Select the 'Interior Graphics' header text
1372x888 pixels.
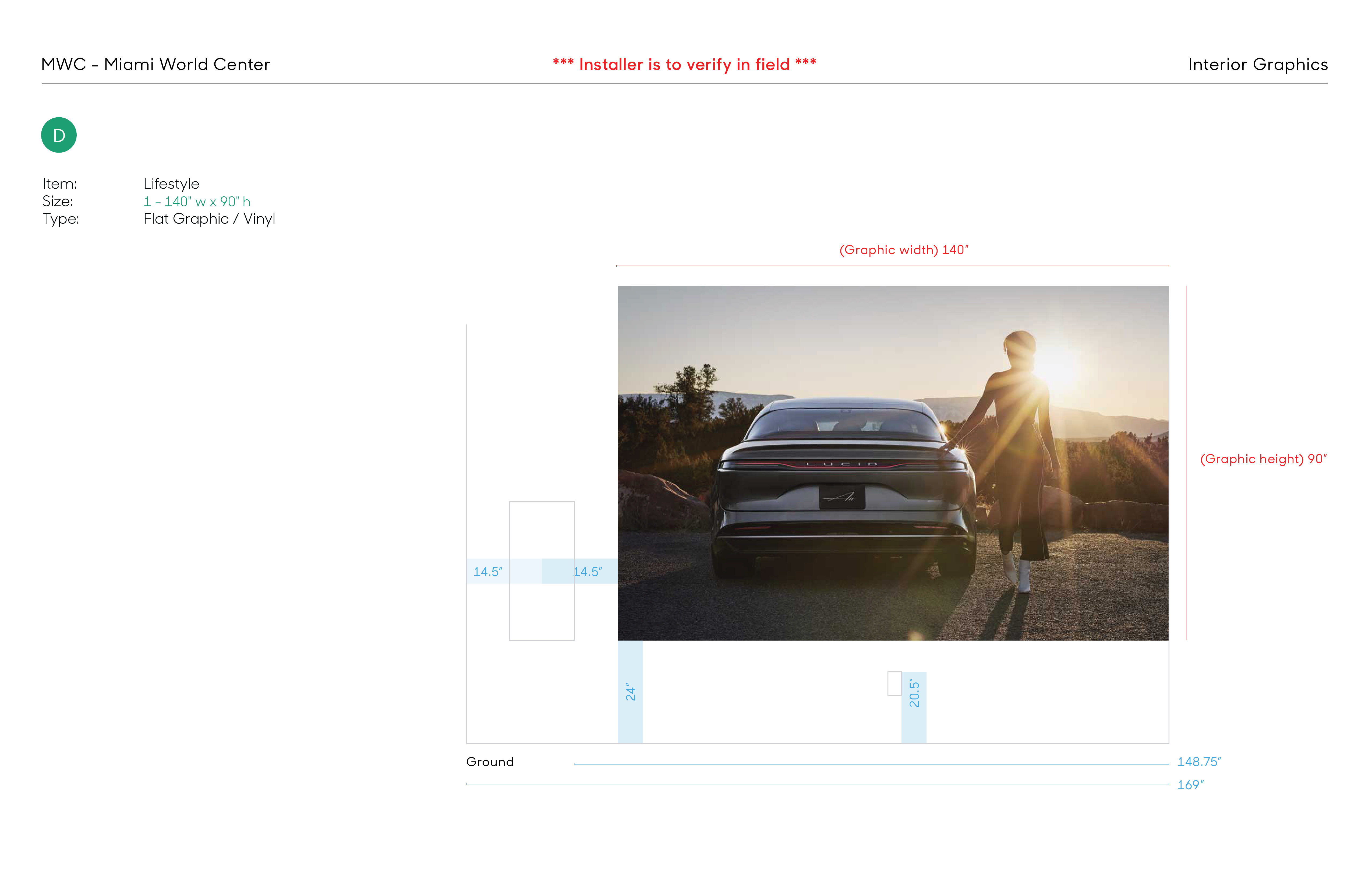(1258, 64)
